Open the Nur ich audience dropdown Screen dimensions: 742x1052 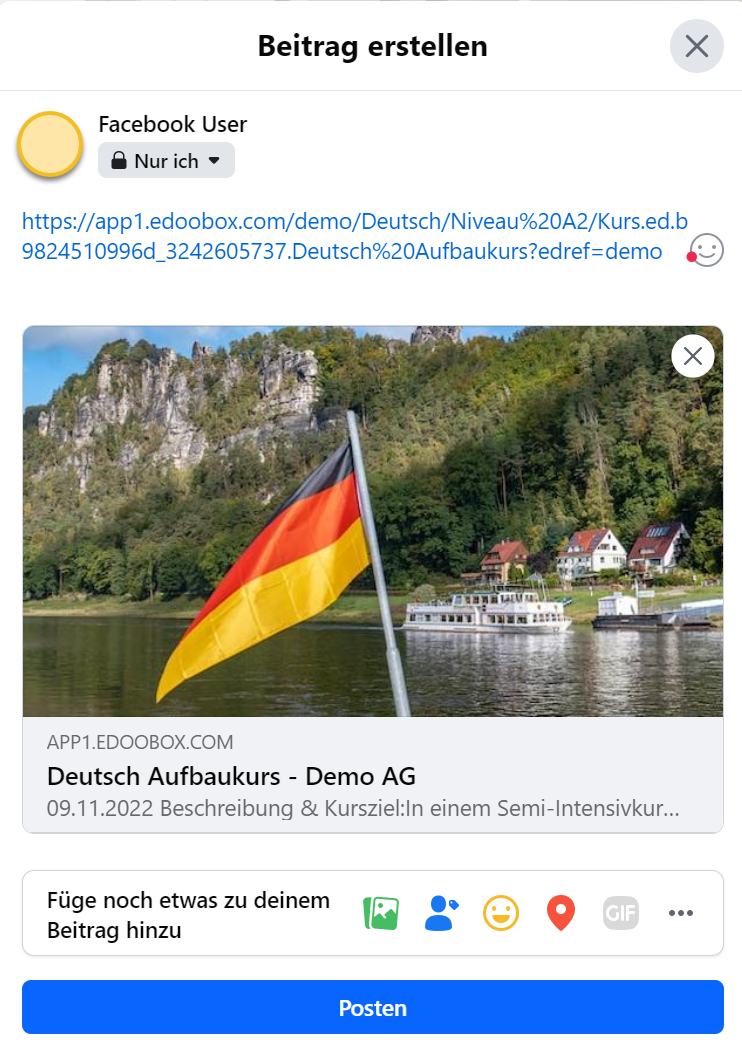click(x=167, y=161)
